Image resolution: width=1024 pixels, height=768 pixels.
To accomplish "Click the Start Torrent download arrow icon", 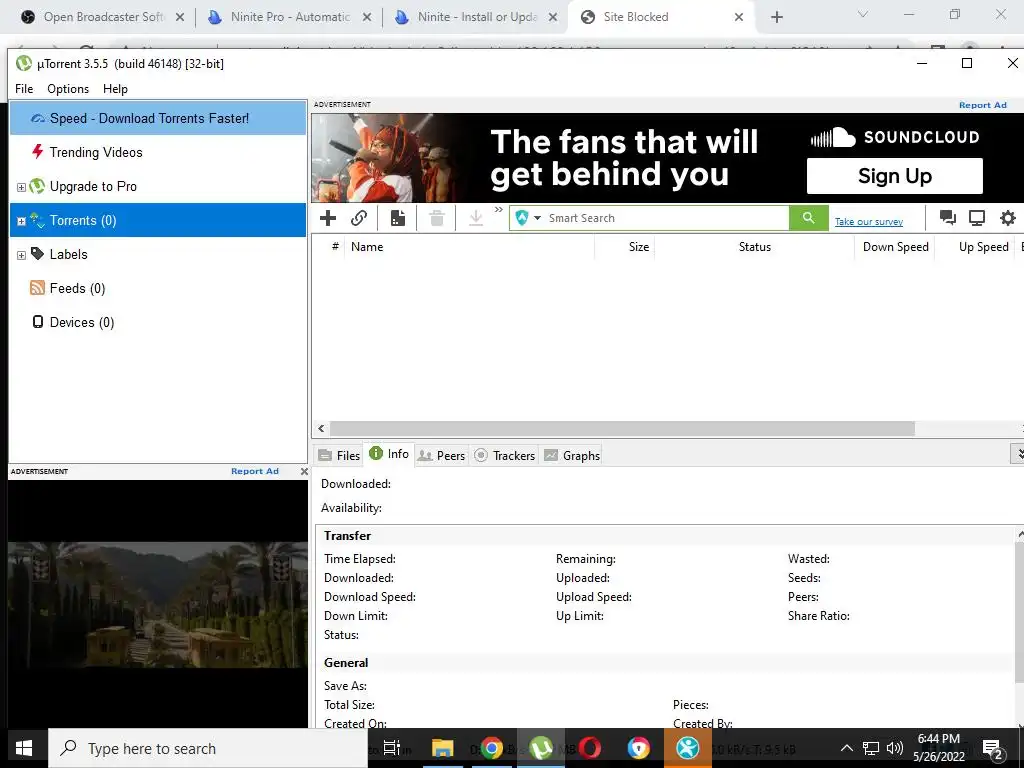I will [476, 218].
